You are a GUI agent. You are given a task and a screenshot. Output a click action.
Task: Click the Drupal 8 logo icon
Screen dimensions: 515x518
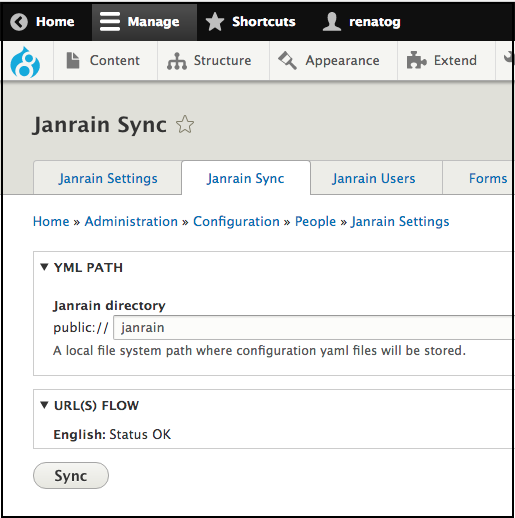pos(25,62)
